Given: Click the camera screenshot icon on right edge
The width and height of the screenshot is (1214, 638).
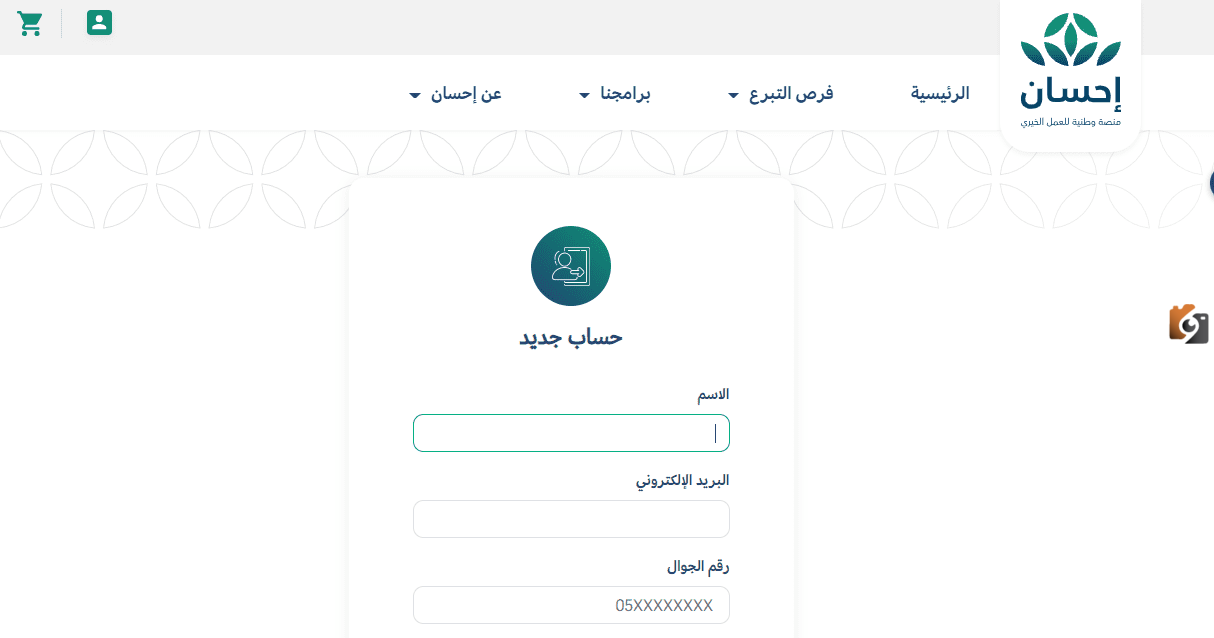Looking at the screenshot, I should [1189, 324].
